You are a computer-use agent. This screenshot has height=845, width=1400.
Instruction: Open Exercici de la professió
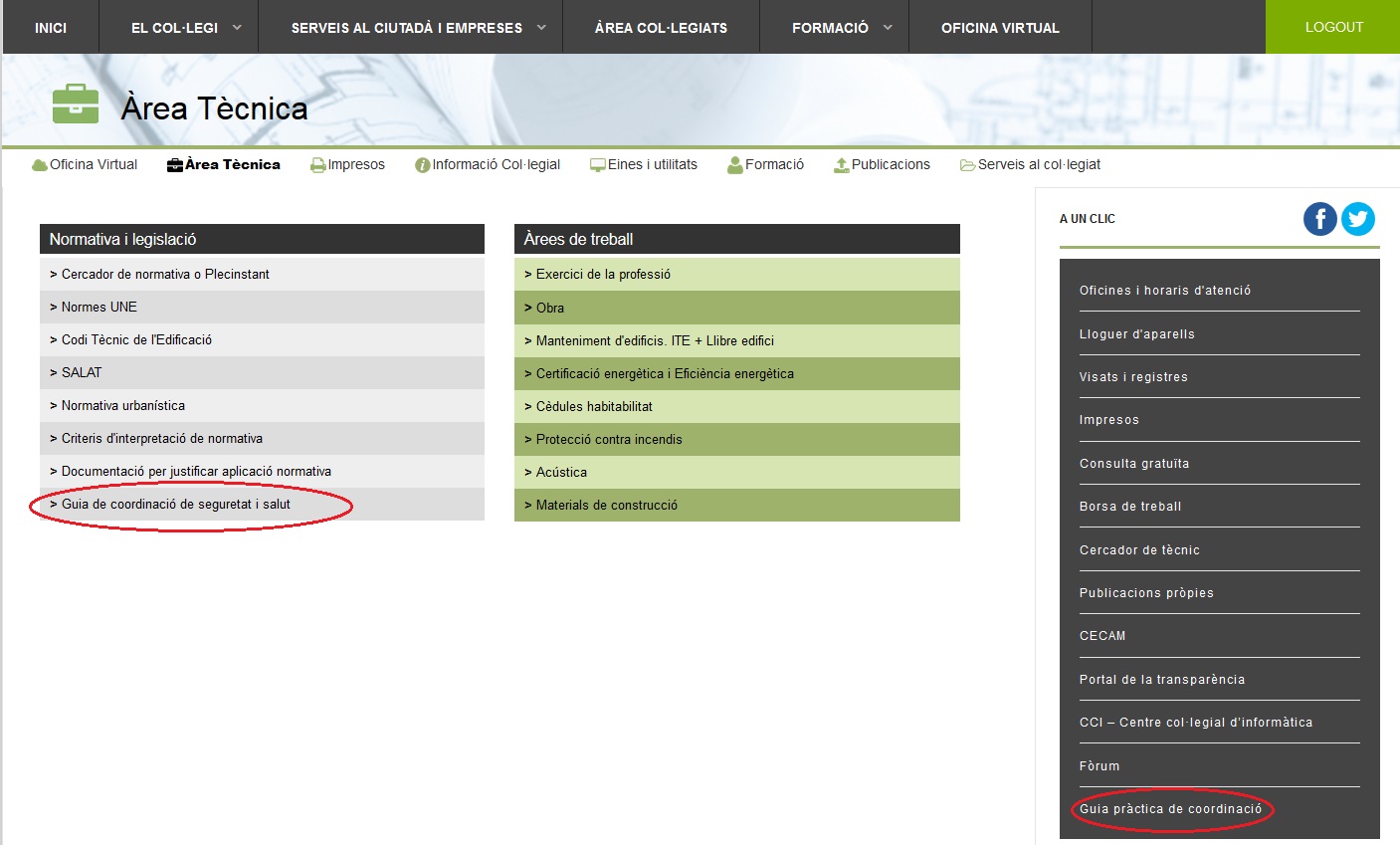pos(737,274)
